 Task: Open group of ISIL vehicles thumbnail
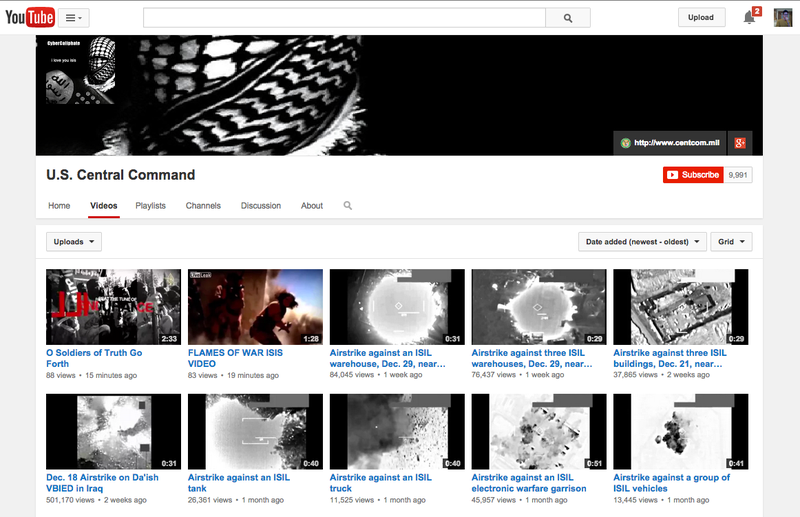pos(681,431)
